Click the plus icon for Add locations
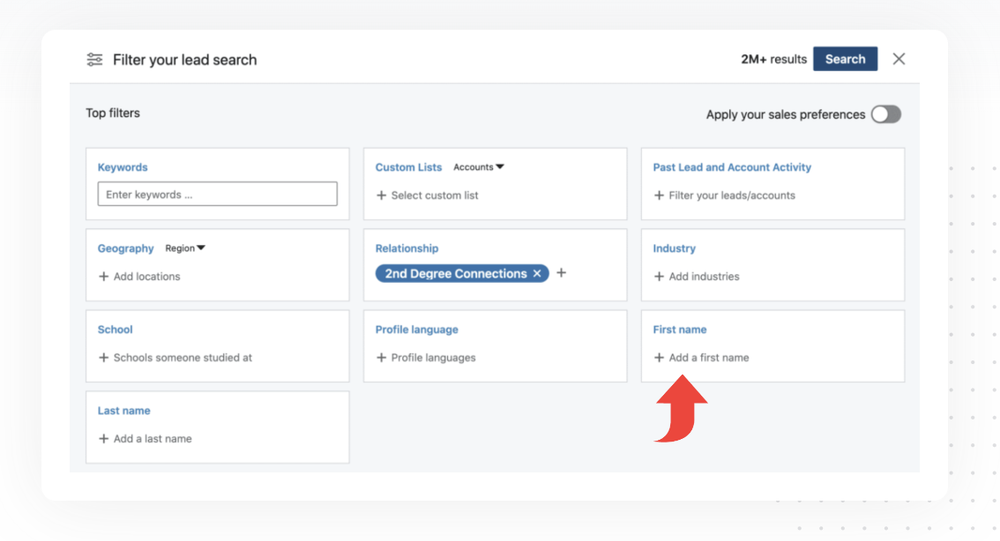 [104, 277]
